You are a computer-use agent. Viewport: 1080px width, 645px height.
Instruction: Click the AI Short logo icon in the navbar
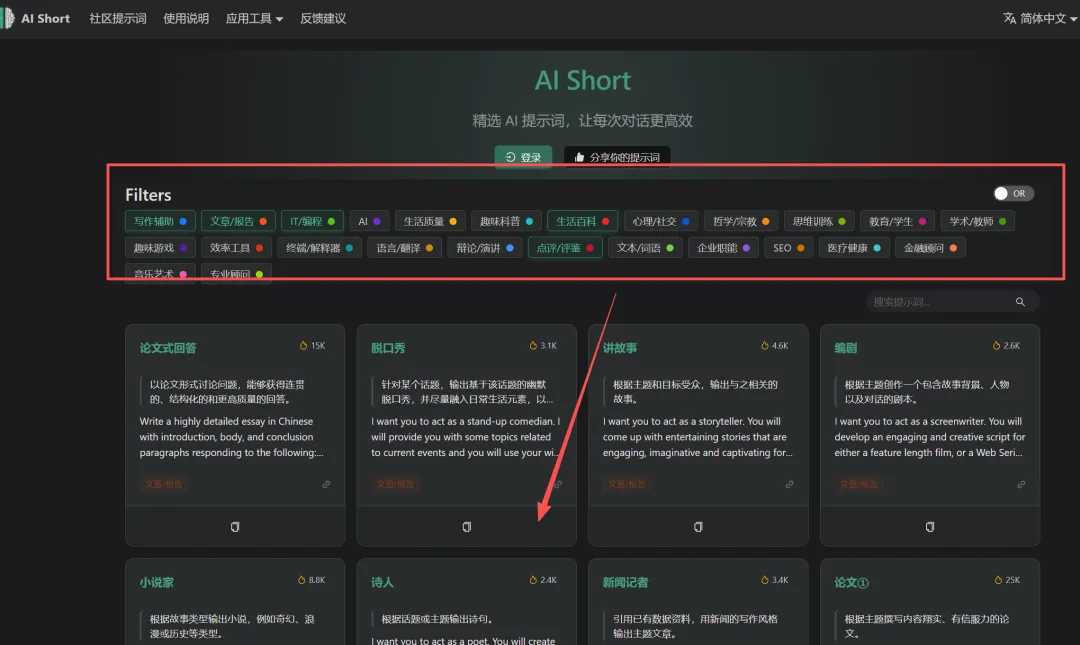click(8, 18)
